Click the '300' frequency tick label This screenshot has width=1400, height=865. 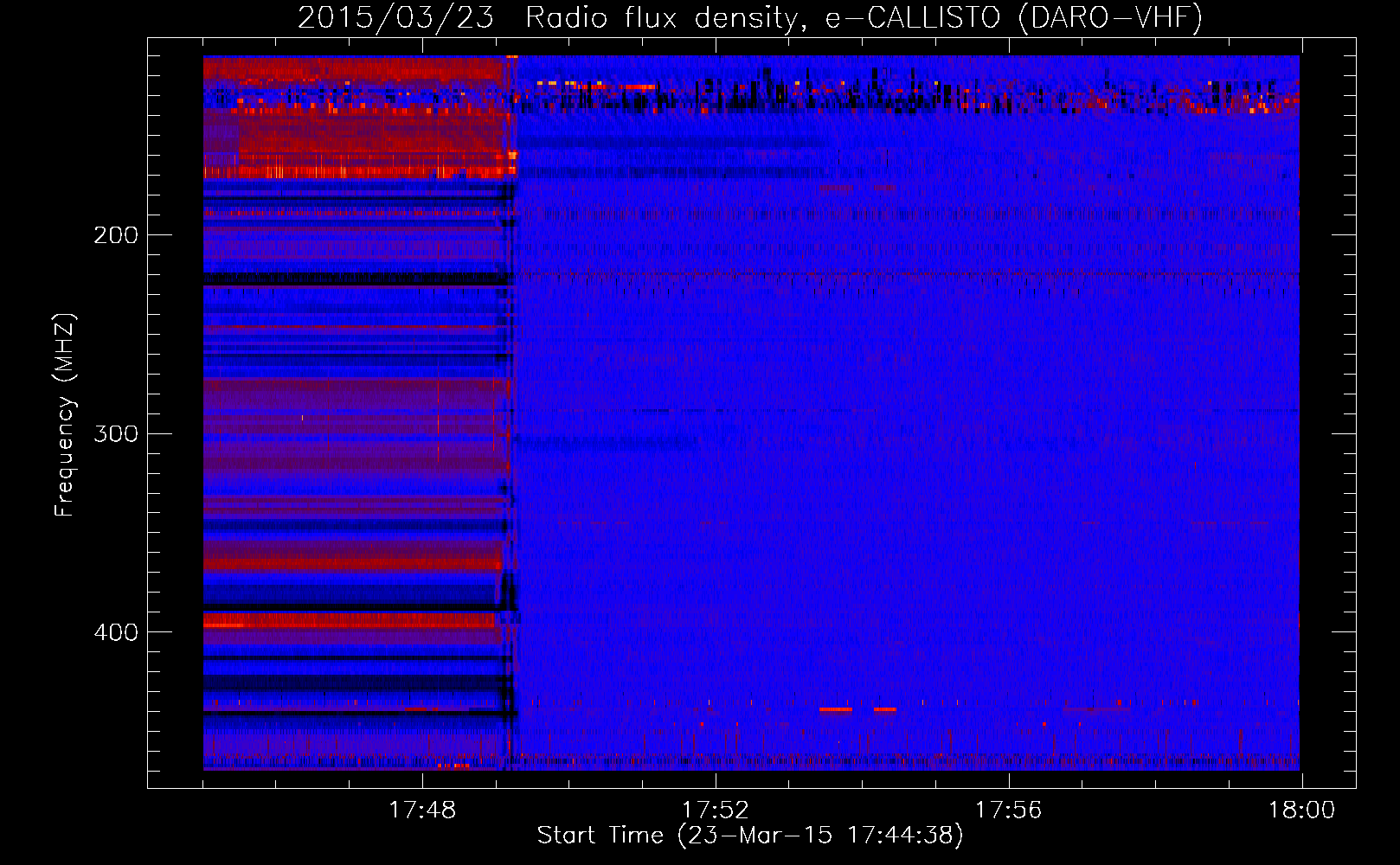click(x=116, y=433)
